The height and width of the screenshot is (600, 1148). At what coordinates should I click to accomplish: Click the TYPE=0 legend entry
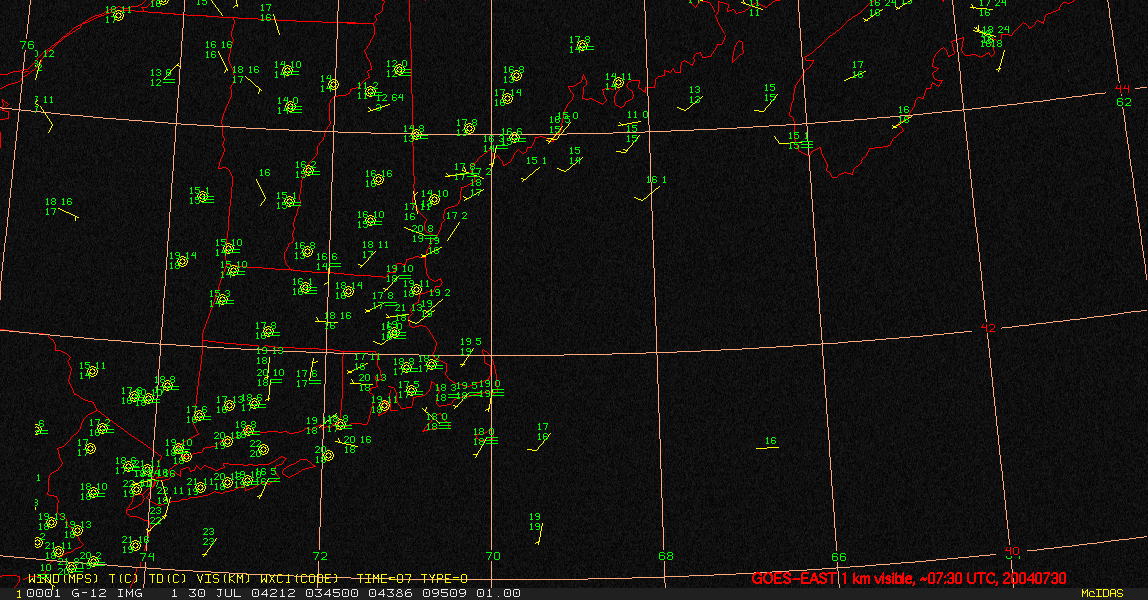(444, 579)
